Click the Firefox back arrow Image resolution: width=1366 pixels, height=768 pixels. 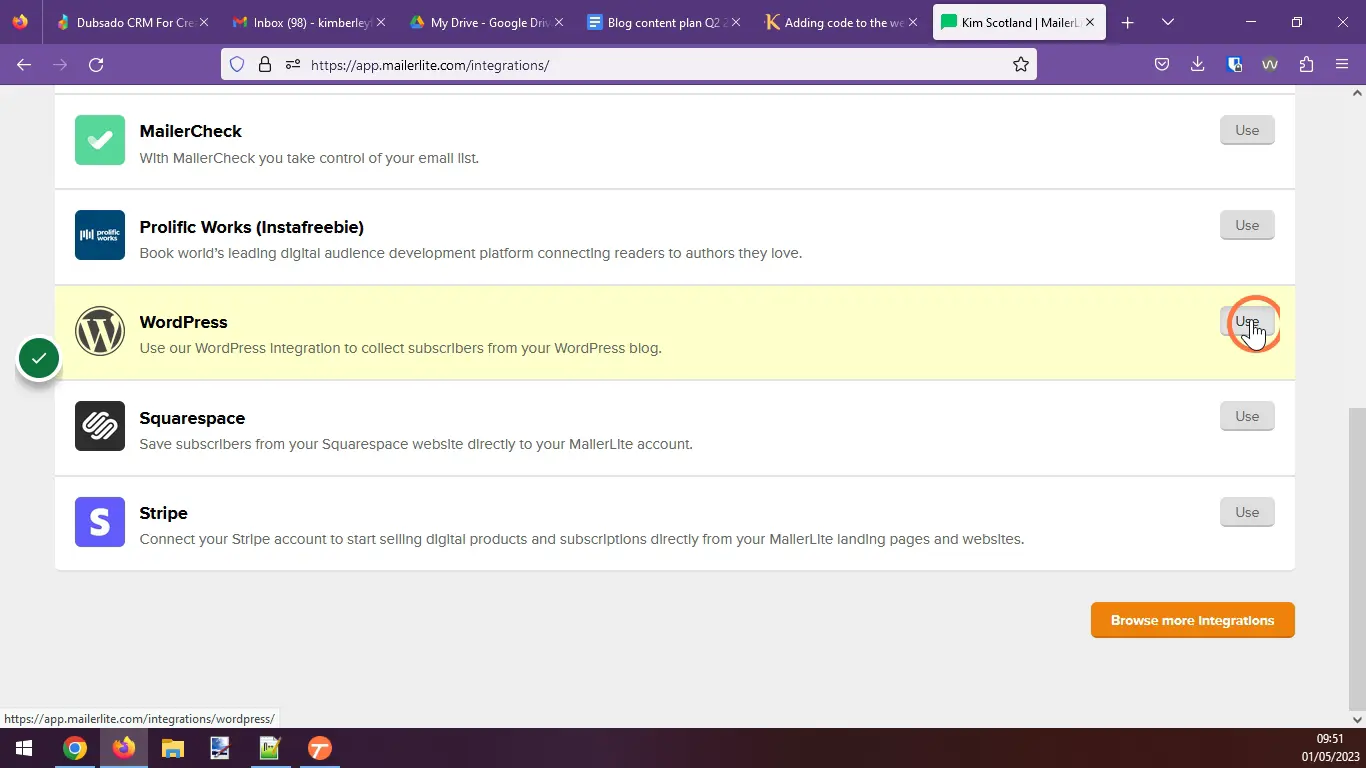[x=24, y=65]
